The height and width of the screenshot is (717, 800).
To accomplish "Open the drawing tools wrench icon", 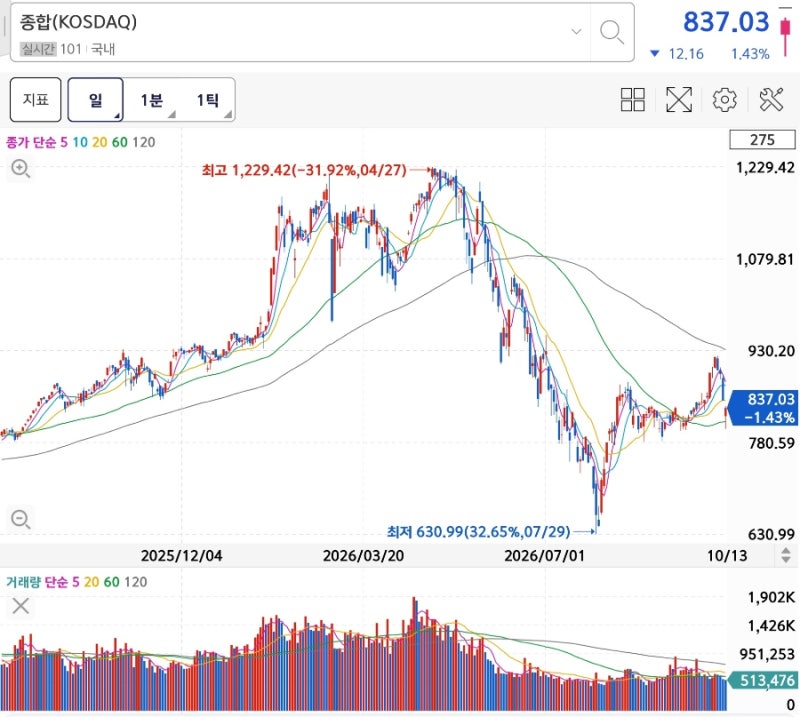I will [771, 100].
